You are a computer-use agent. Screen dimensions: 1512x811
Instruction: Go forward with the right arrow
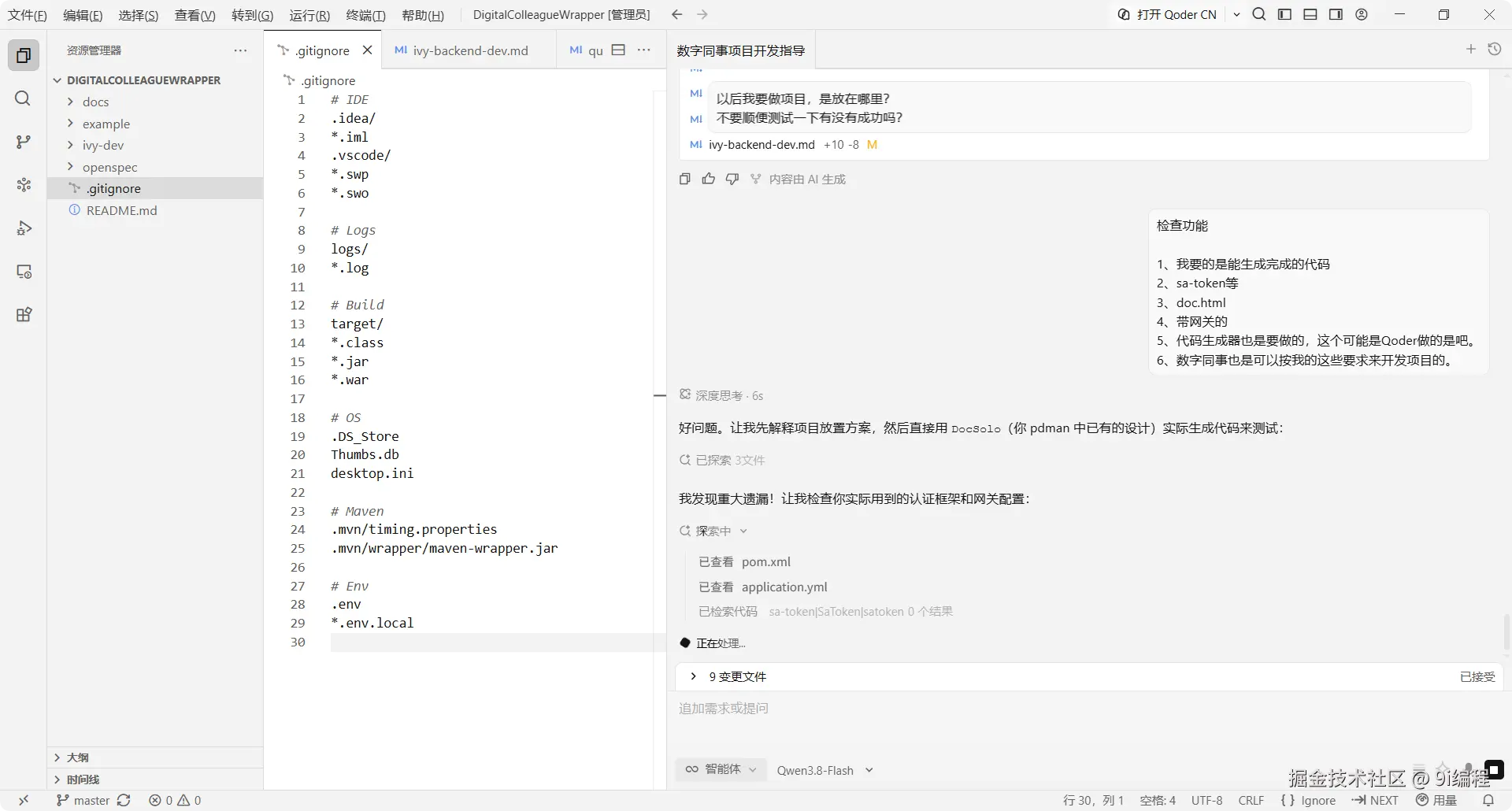702,15
